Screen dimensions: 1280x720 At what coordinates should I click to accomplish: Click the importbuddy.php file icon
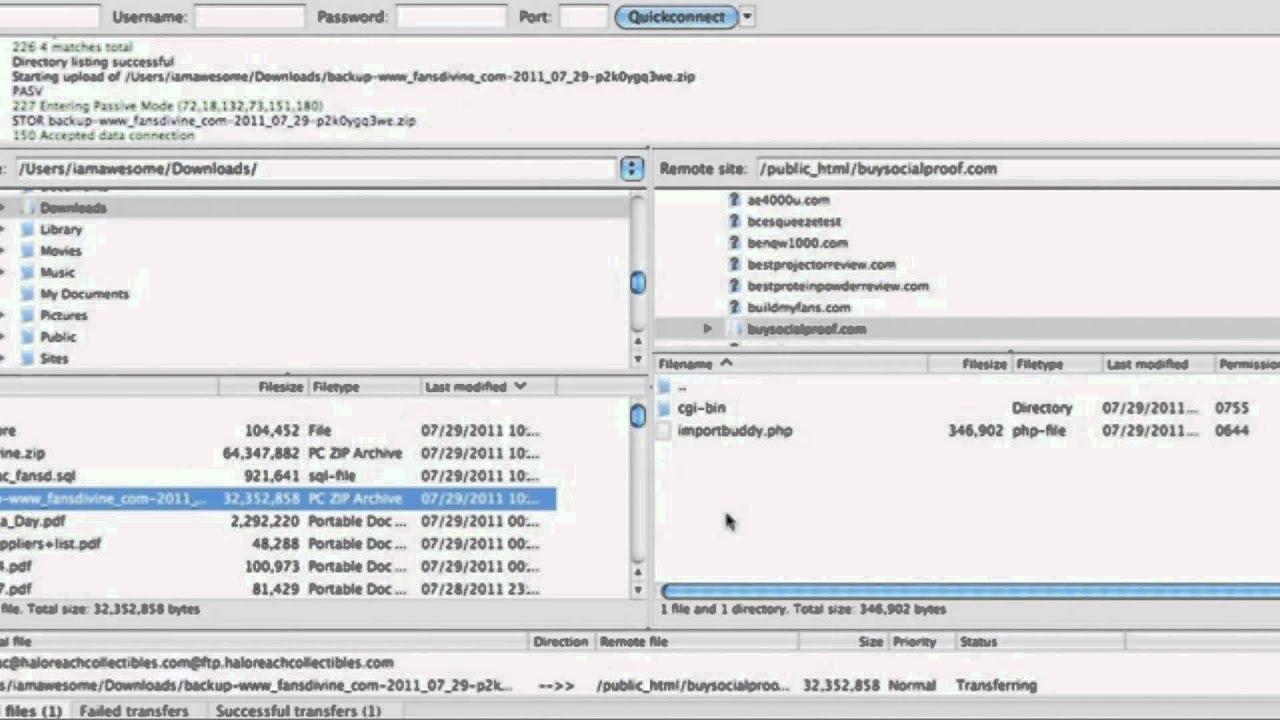[665, 431]
